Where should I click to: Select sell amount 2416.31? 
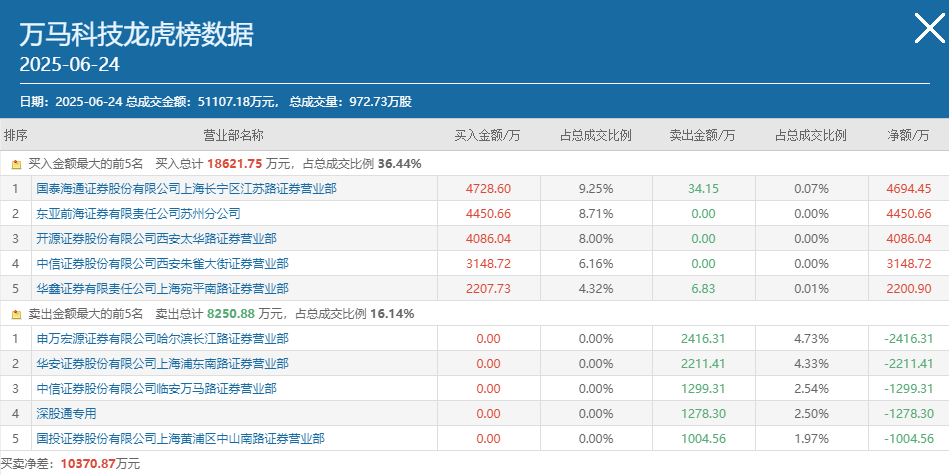pos(703,339)
